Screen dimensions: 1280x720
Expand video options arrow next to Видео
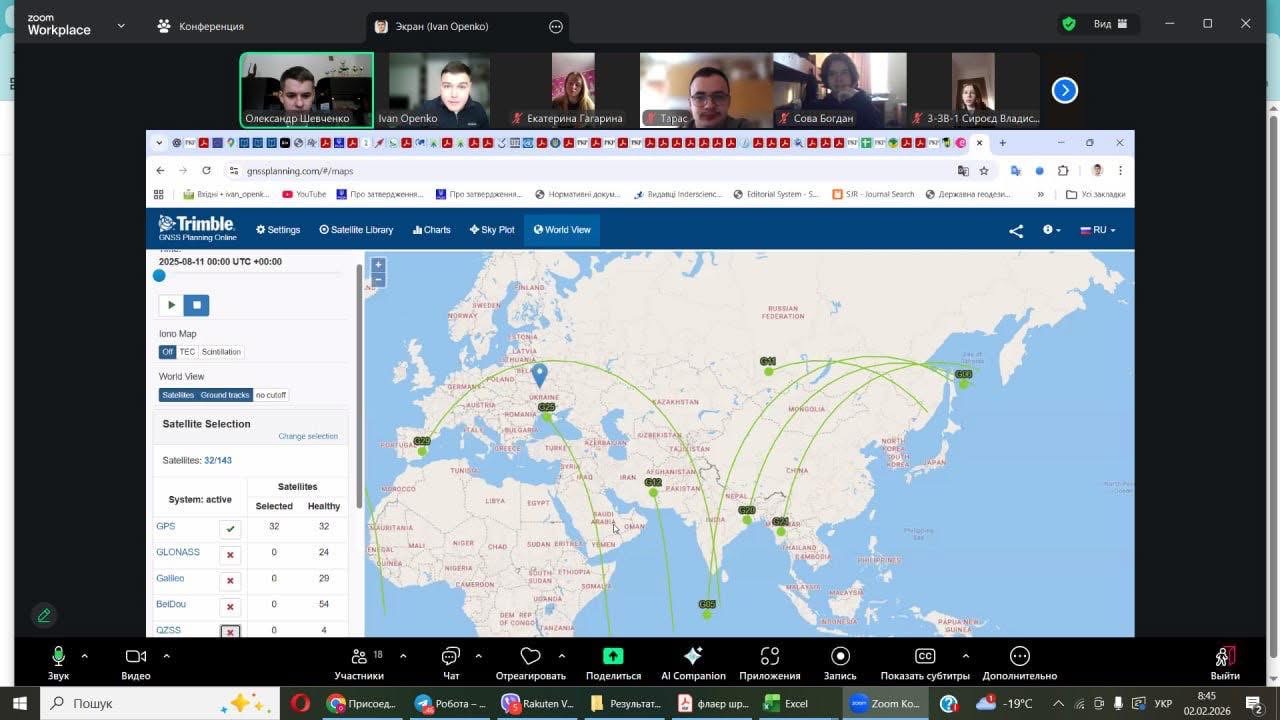click(x=166, y=656)
